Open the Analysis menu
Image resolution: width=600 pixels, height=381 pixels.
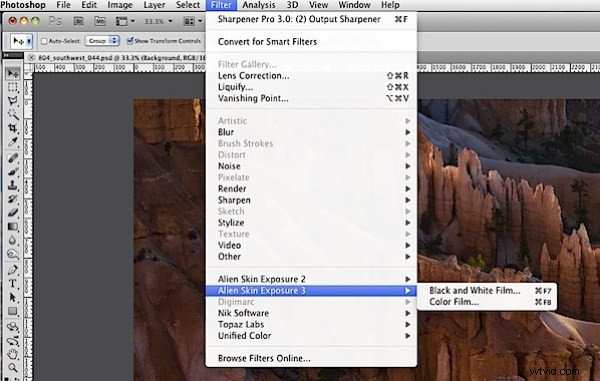(259, 5)
